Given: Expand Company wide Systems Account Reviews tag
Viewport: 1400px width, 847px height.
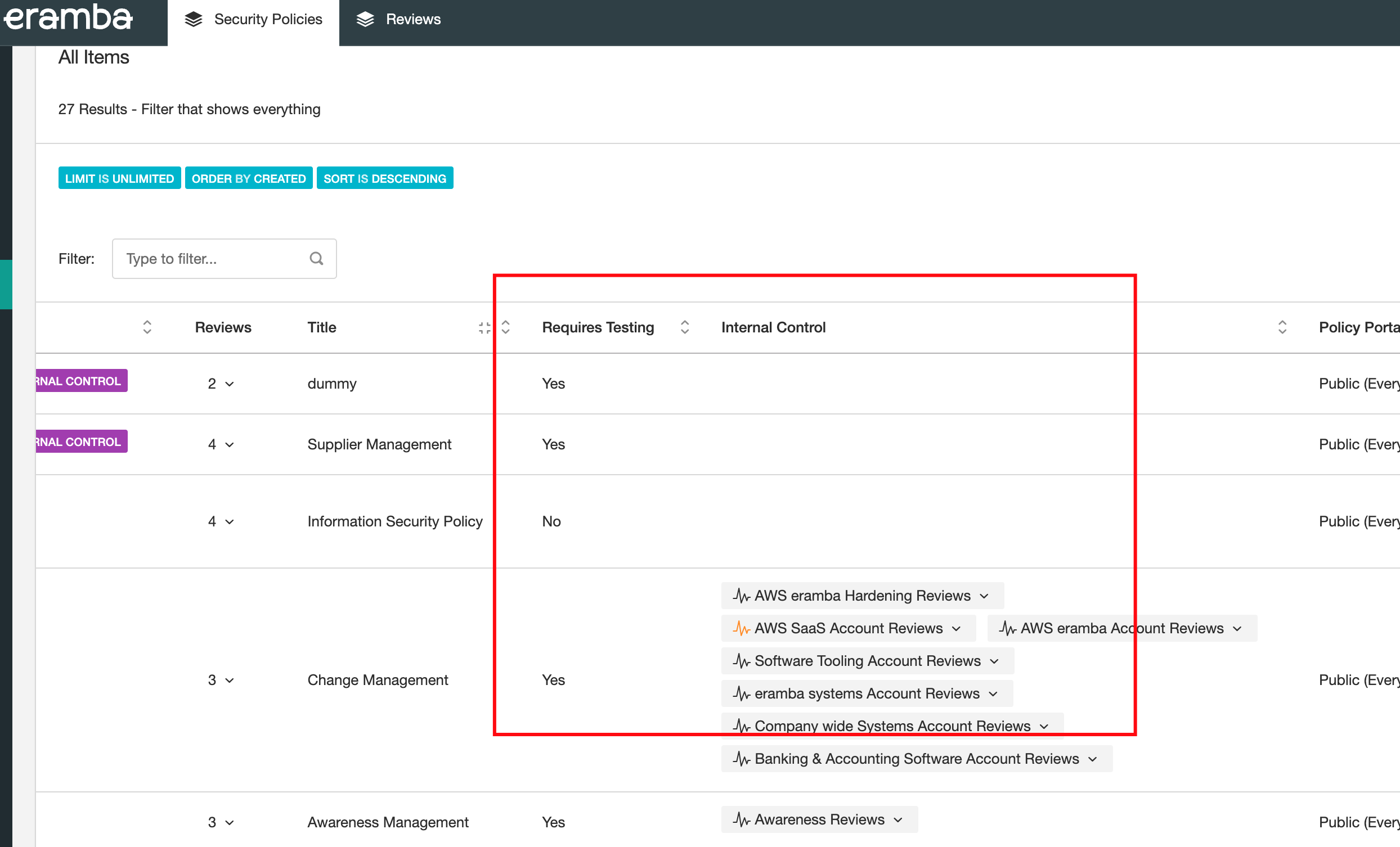Looking at the screenshot, I should pos(1044,726).
